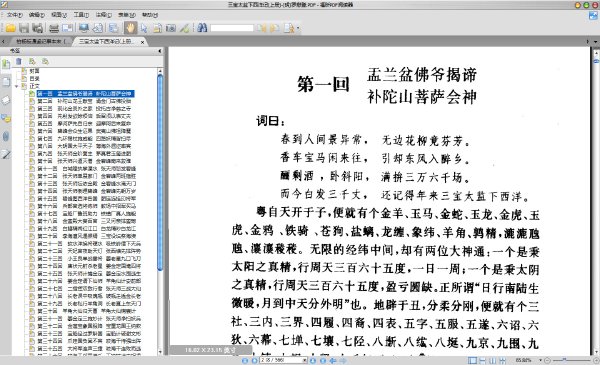The image size is (600, 365).
Task: Open the 工具 menu
Action: 81,15
